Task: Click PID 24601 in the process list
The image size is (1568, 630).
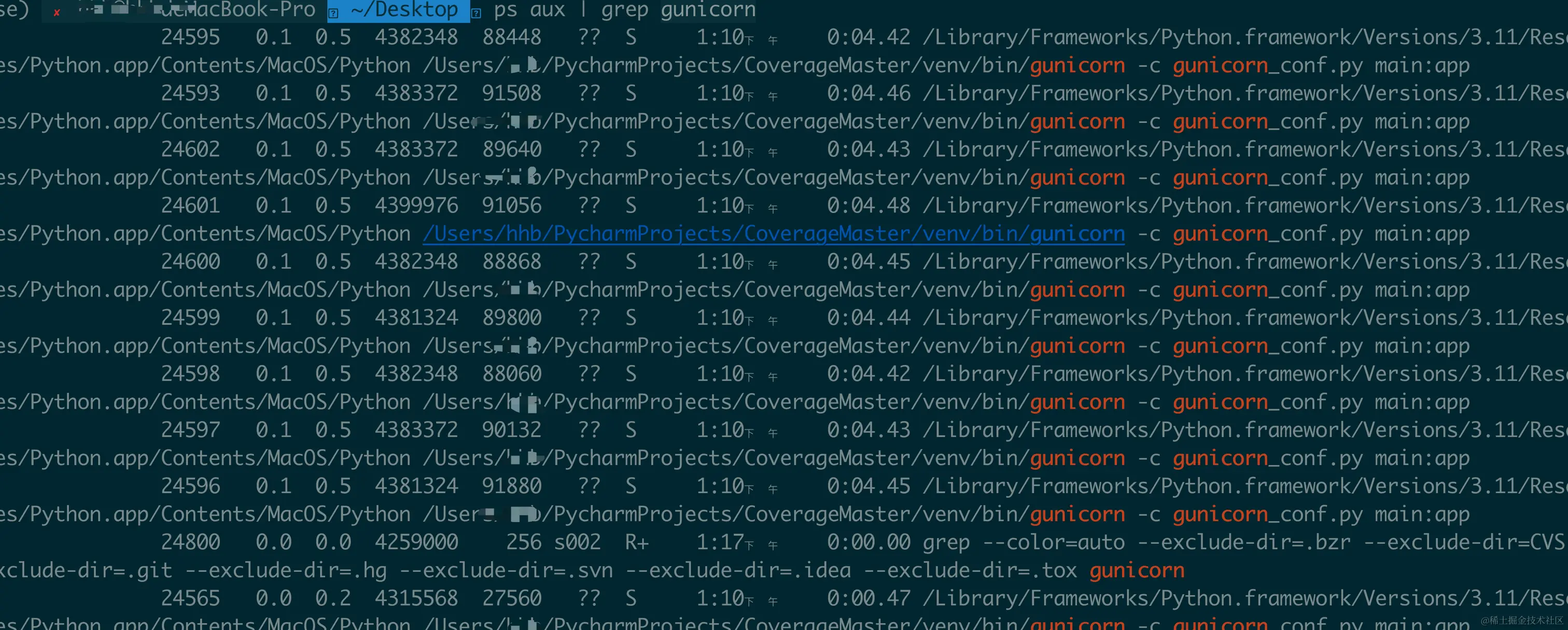Action: pyautogui.click(x=190, y=206)
